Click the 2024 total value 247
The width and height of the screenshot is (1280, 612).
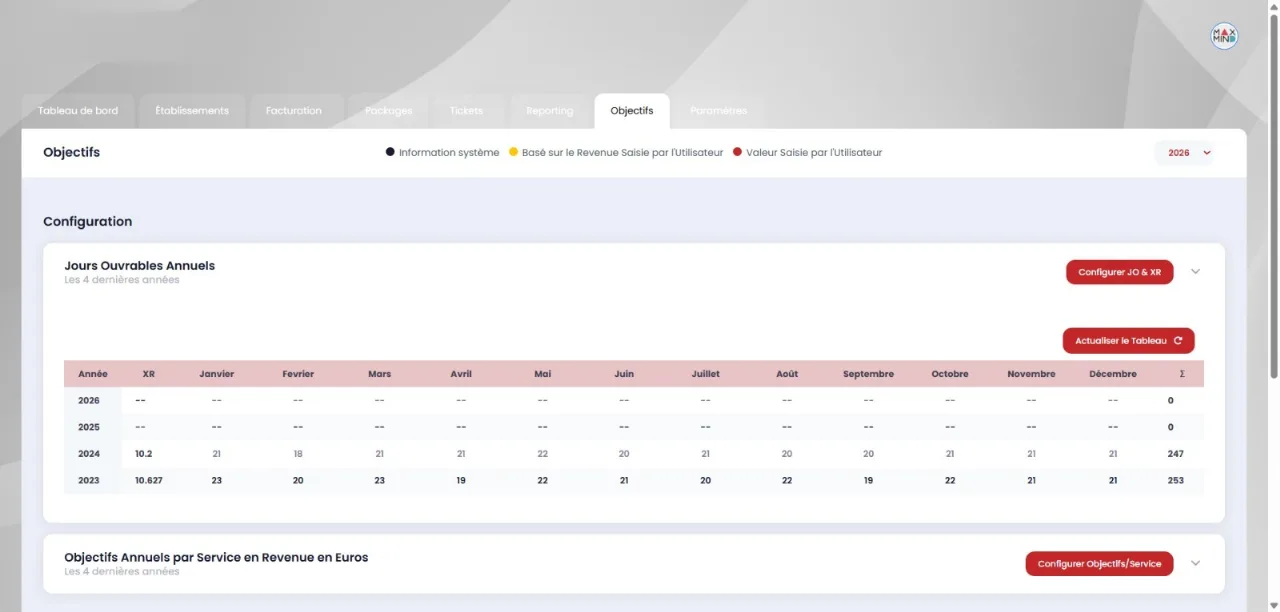click(x=1175, y=454)
